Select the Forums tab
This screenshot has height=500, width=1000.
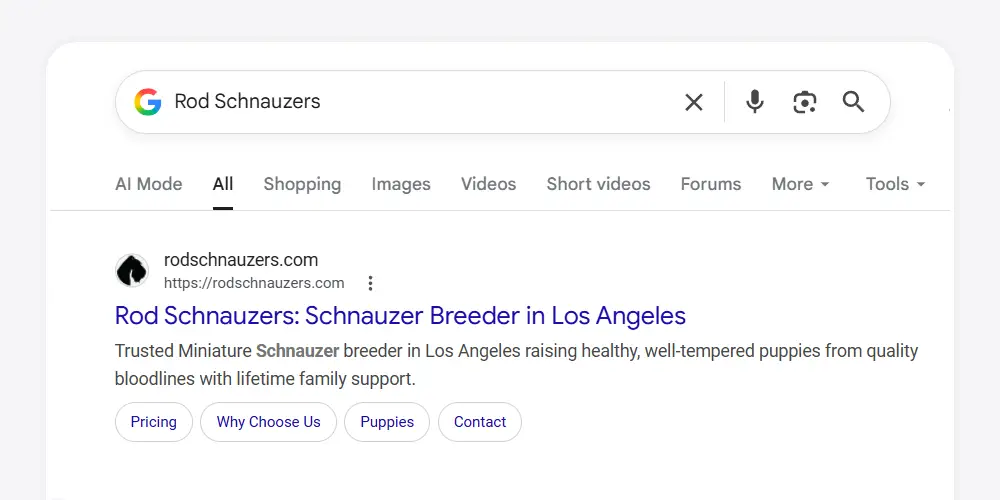tap(711, 184)
